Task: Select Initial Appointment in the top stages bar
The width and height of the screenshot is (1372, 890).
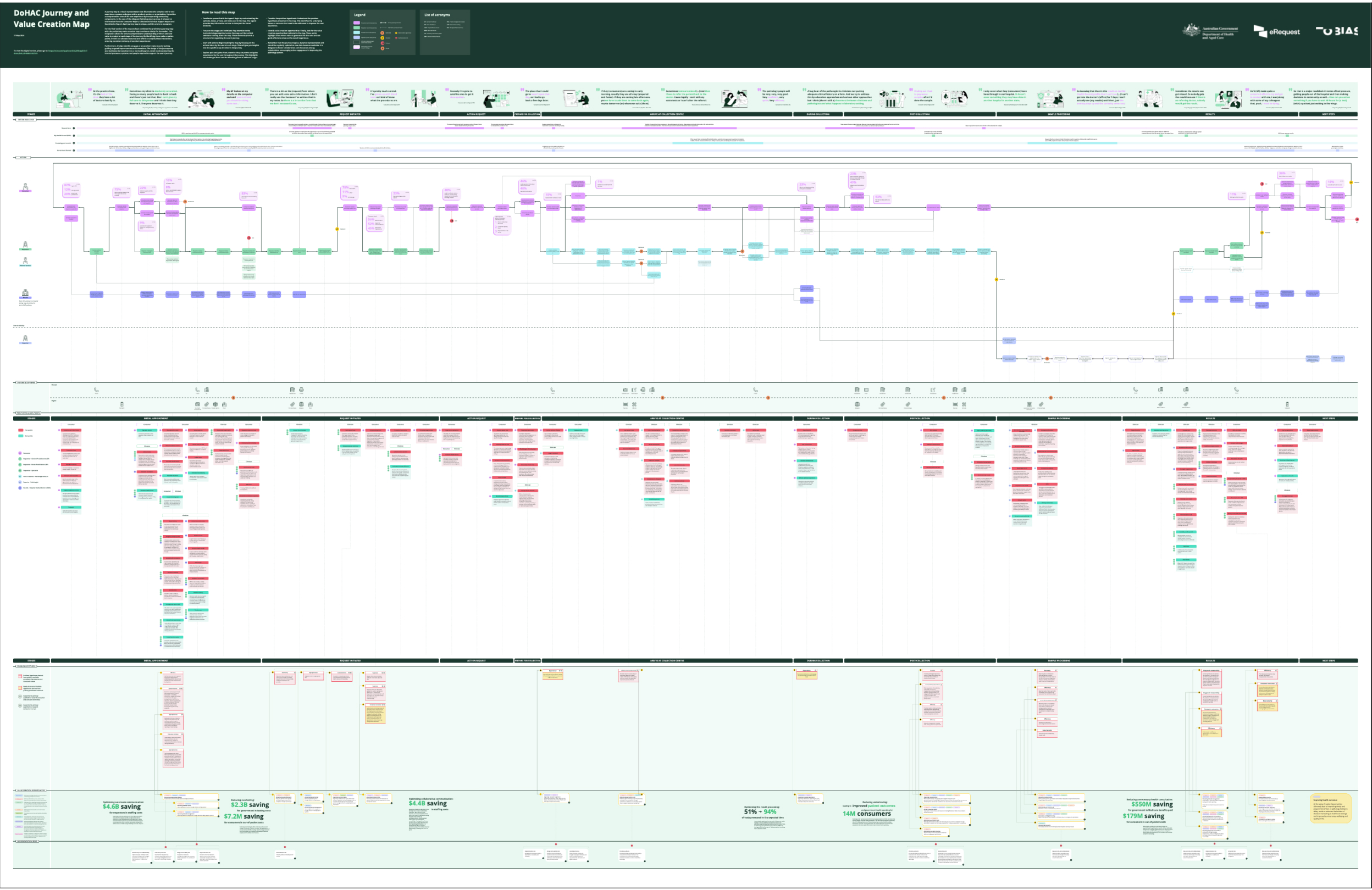Action: pos(156,114)
